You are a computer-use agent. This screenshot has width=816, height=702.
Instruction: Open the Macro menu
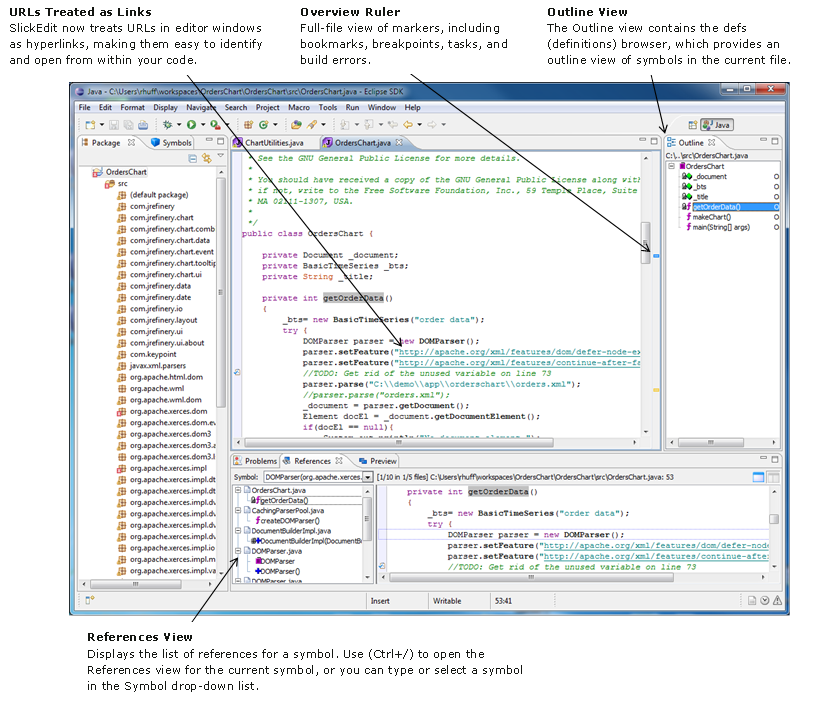[x=298, y=107]
